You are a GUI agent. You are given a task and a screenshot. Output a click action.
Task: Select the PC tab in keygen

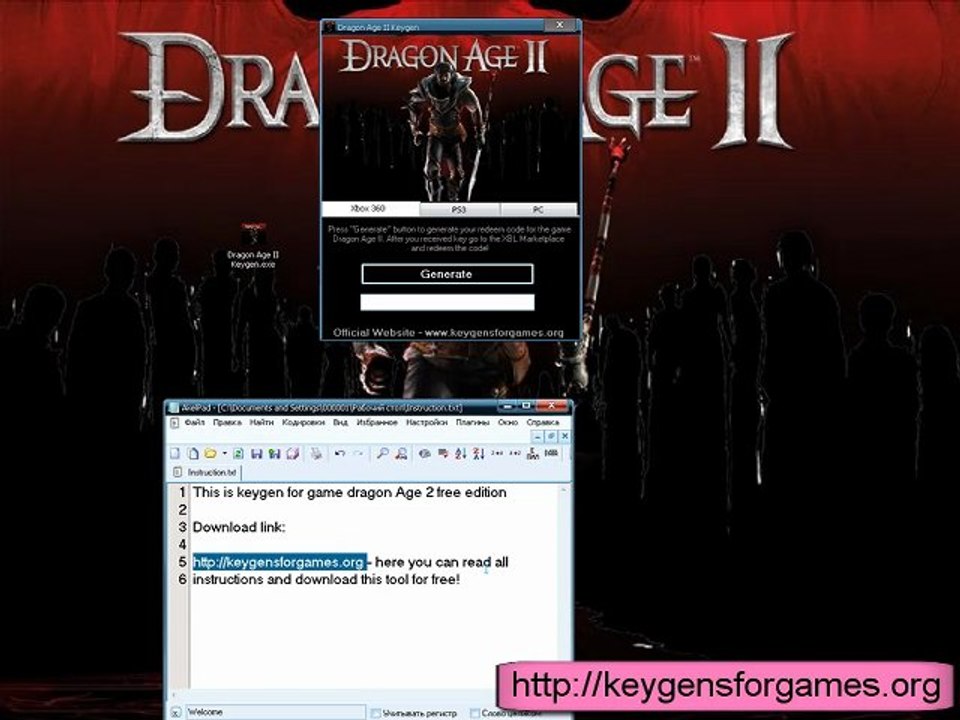538,209
